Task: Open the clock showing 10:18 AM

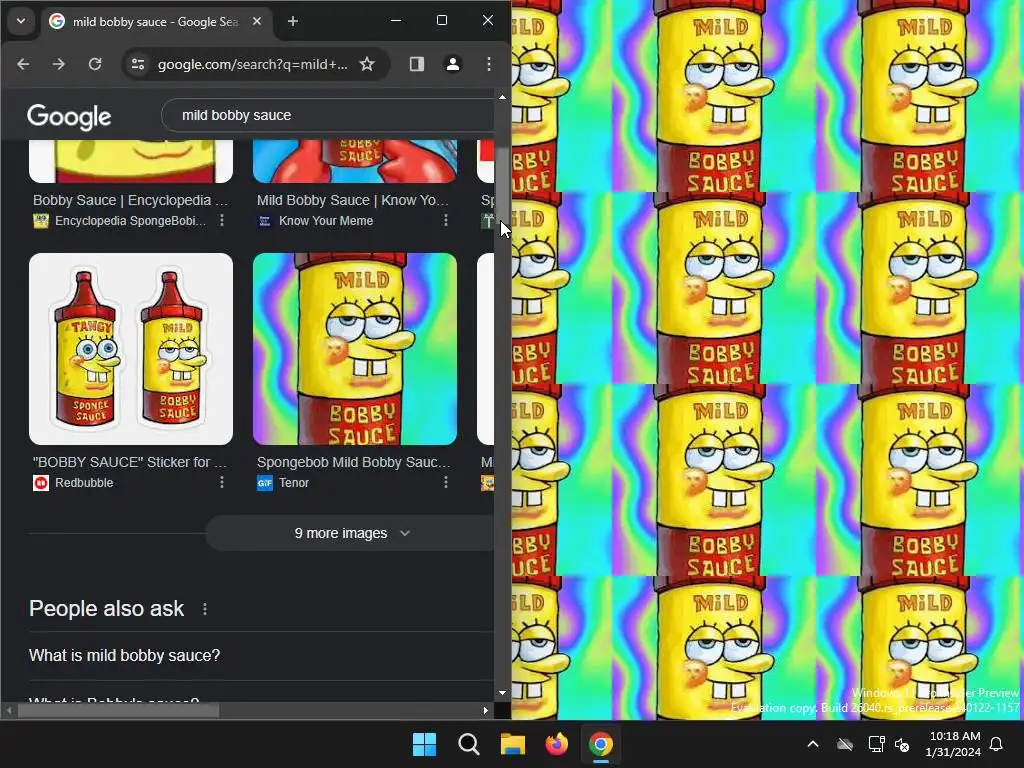Action: pos(953,744)
